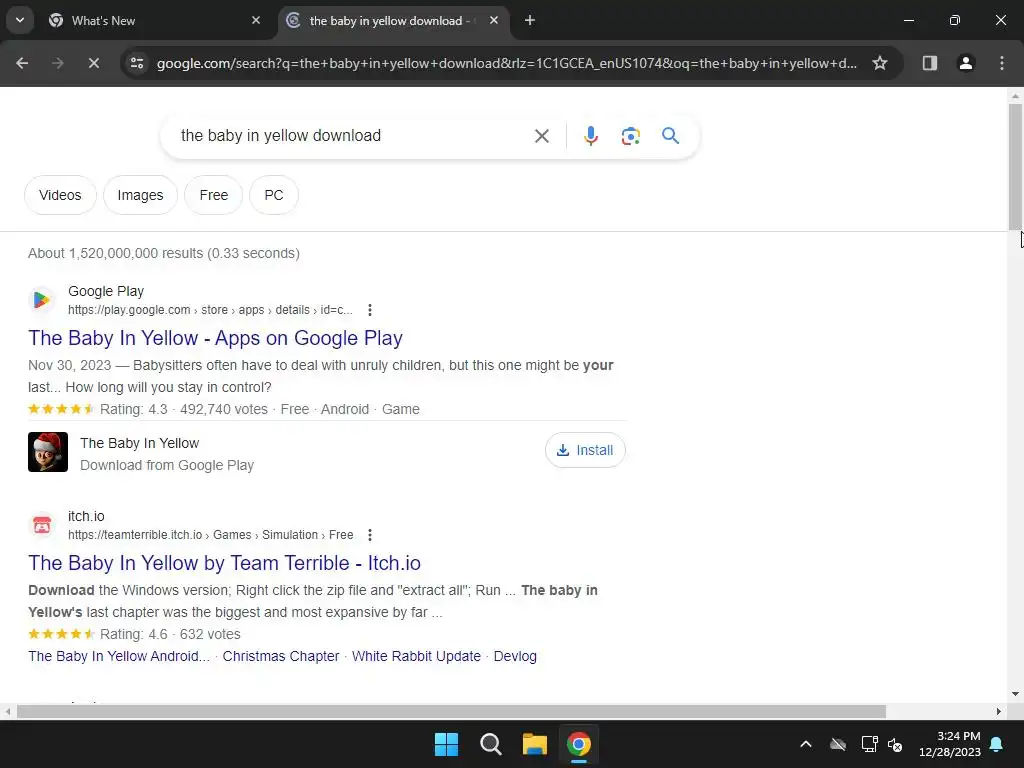The image size is (1024, 768).
Task: Open the tab search dropdown arrow
Action: [x=20, y=20]
